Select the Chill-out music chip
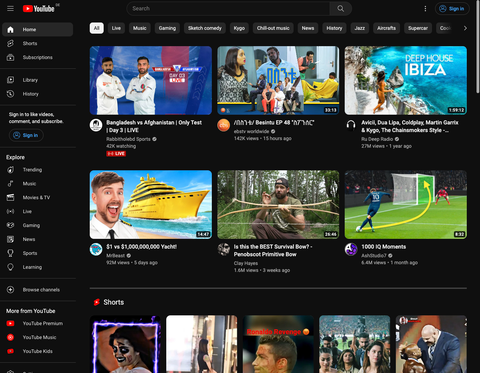The image size is (480, 373). [x=273, y=28]
